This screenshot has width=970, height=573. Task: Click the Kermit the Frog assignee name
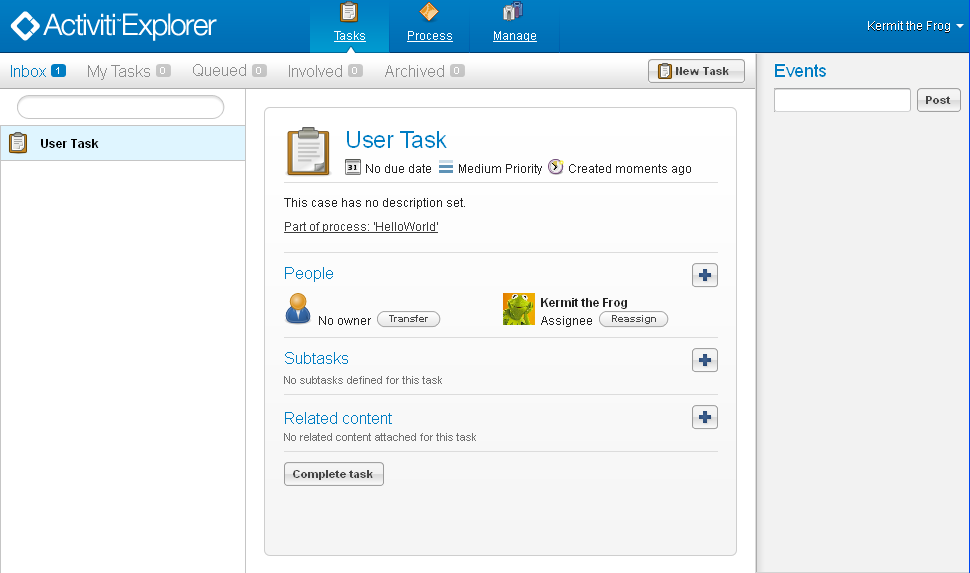tap(583, 303)
